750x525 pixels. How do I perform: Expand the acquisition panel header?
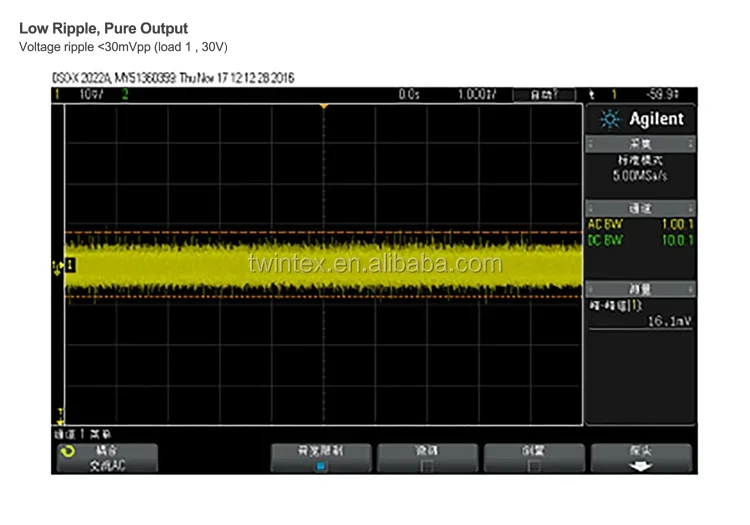click(x=640, y=144)
